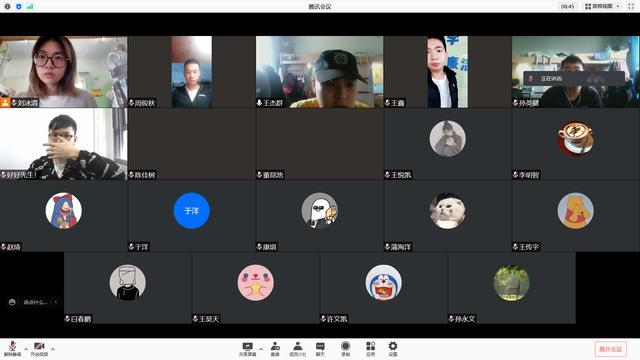Viewport: 640px width, 360px height.
Task: Open meeting settings gear
Action: [393, 349]
